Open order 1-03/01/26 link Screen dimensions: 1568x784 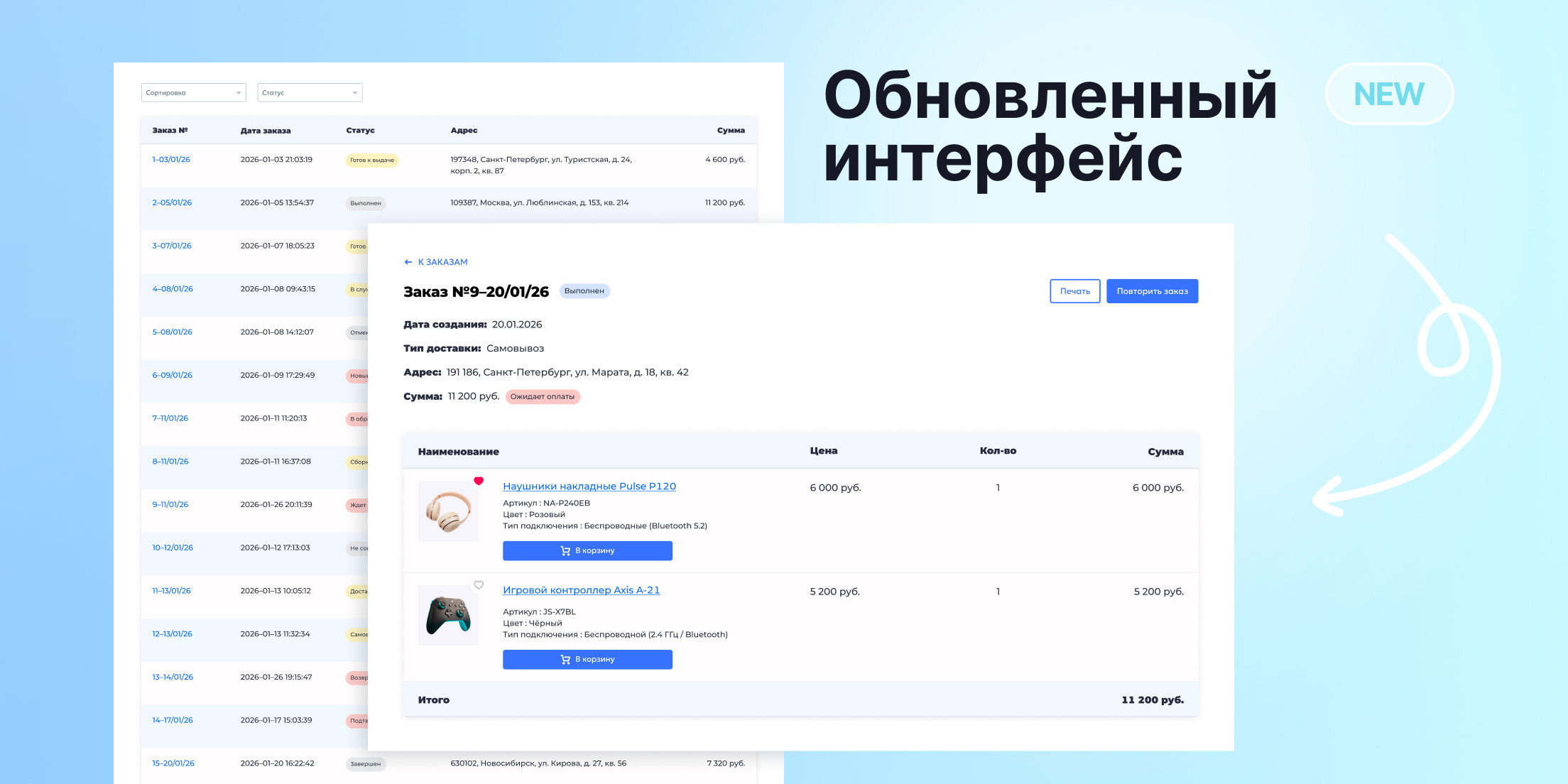171,160
